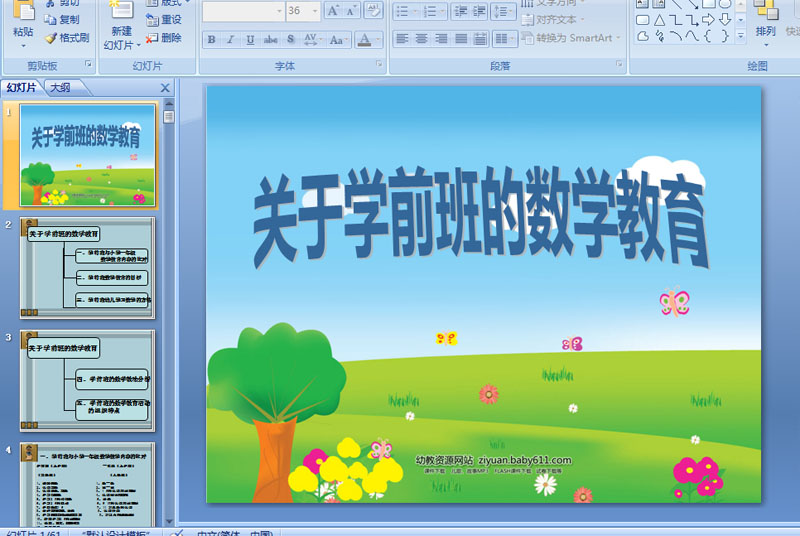The height and width of the screenshot is (536, 800).
Task: Switch to the Outline (大纲) tab
Action: point(60,88)
